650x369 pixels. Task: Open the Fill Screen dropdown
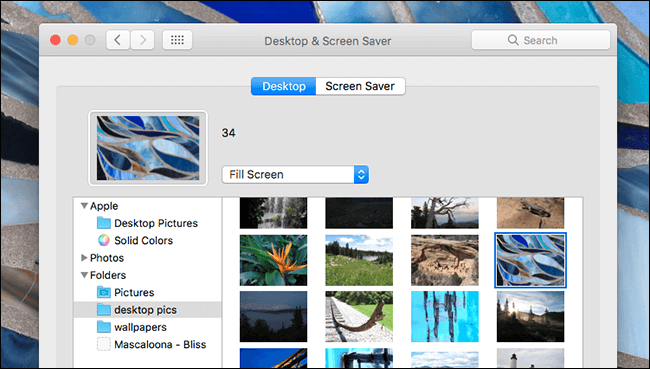(x=295, y=175)
